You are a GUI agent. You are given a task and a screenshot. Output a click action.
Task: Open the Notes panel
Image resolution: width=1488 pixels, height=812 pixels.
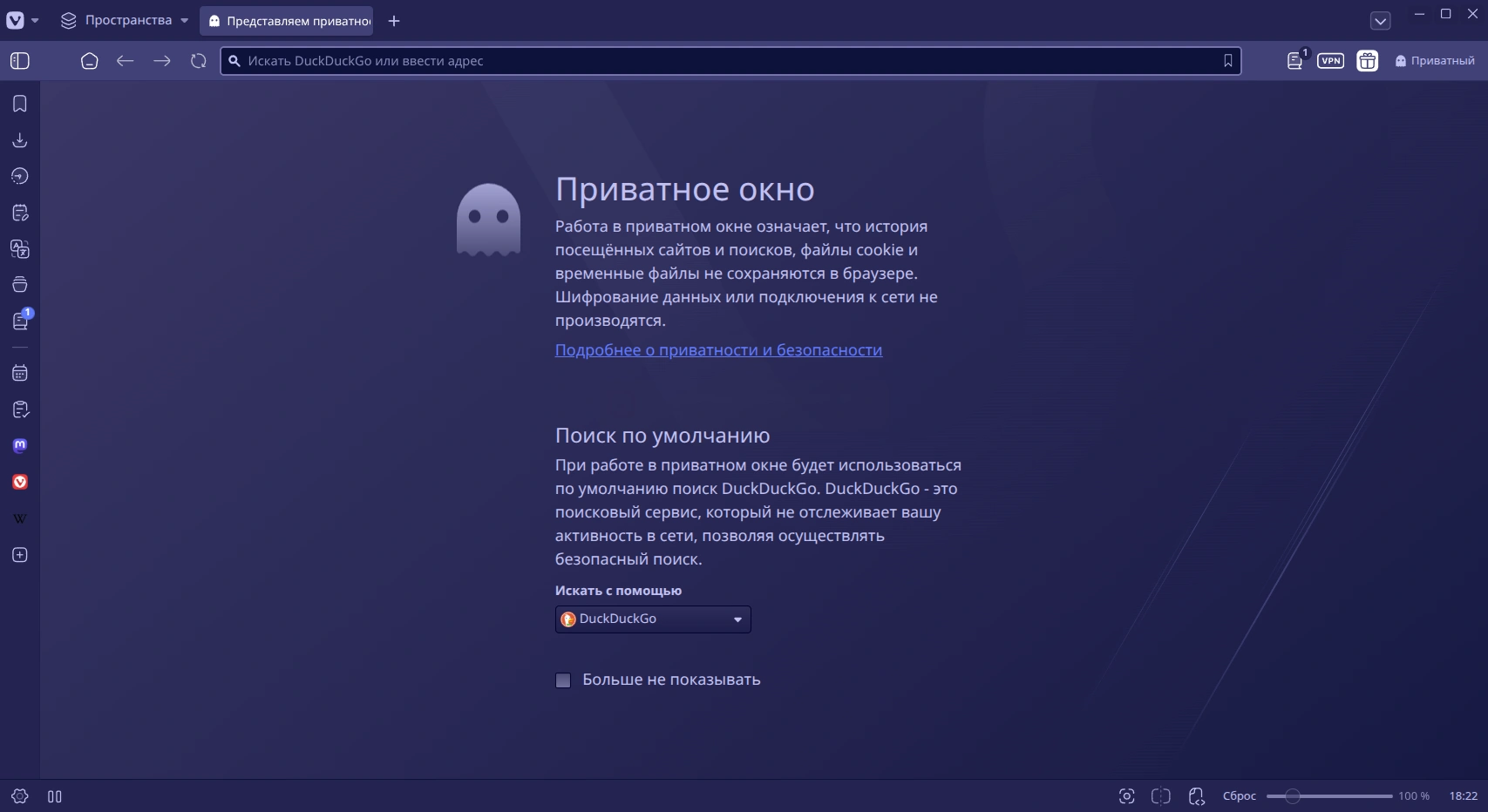coord(19,212)
